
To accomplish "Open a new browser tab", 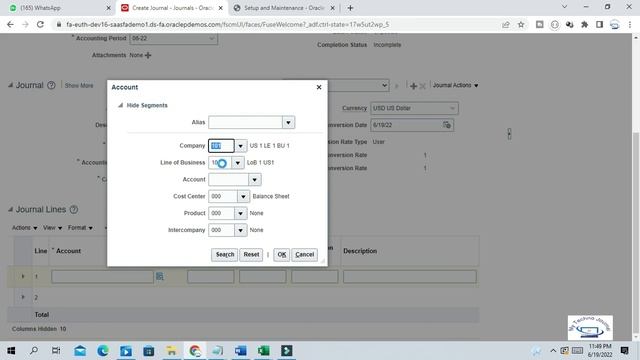I will 350,8.
